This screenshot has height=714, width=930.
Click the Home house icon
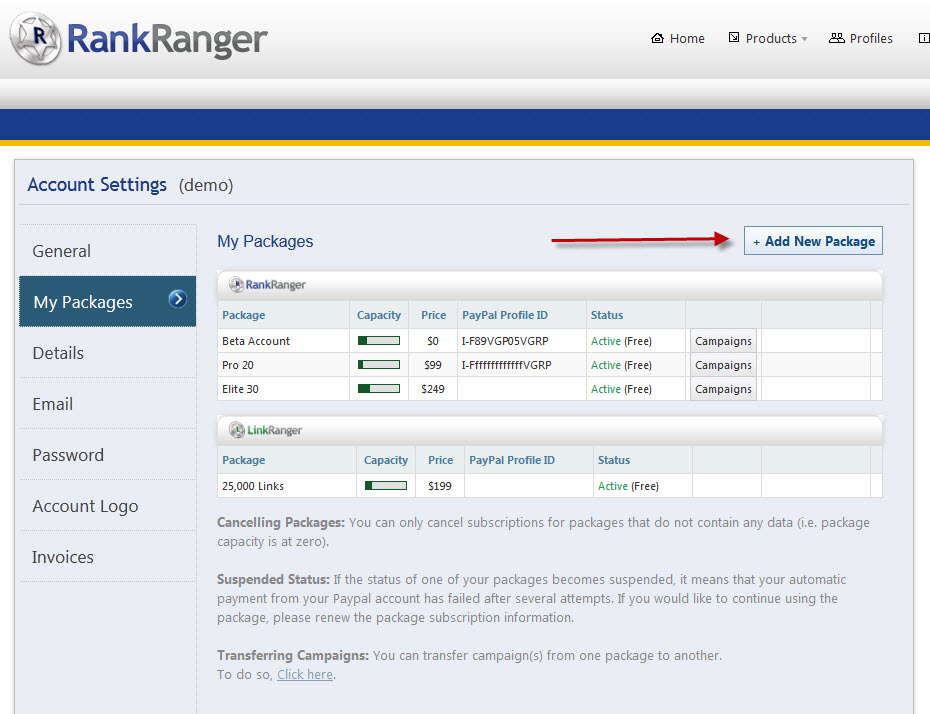657,38
